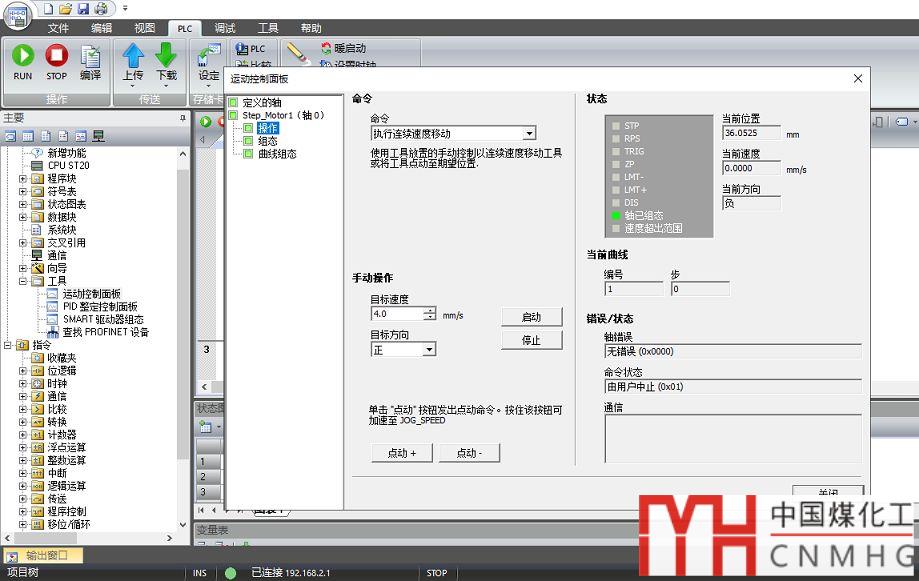Open 运动控制面板 in the tools tree
Screen dimensions: 919x581
(91, 294)
